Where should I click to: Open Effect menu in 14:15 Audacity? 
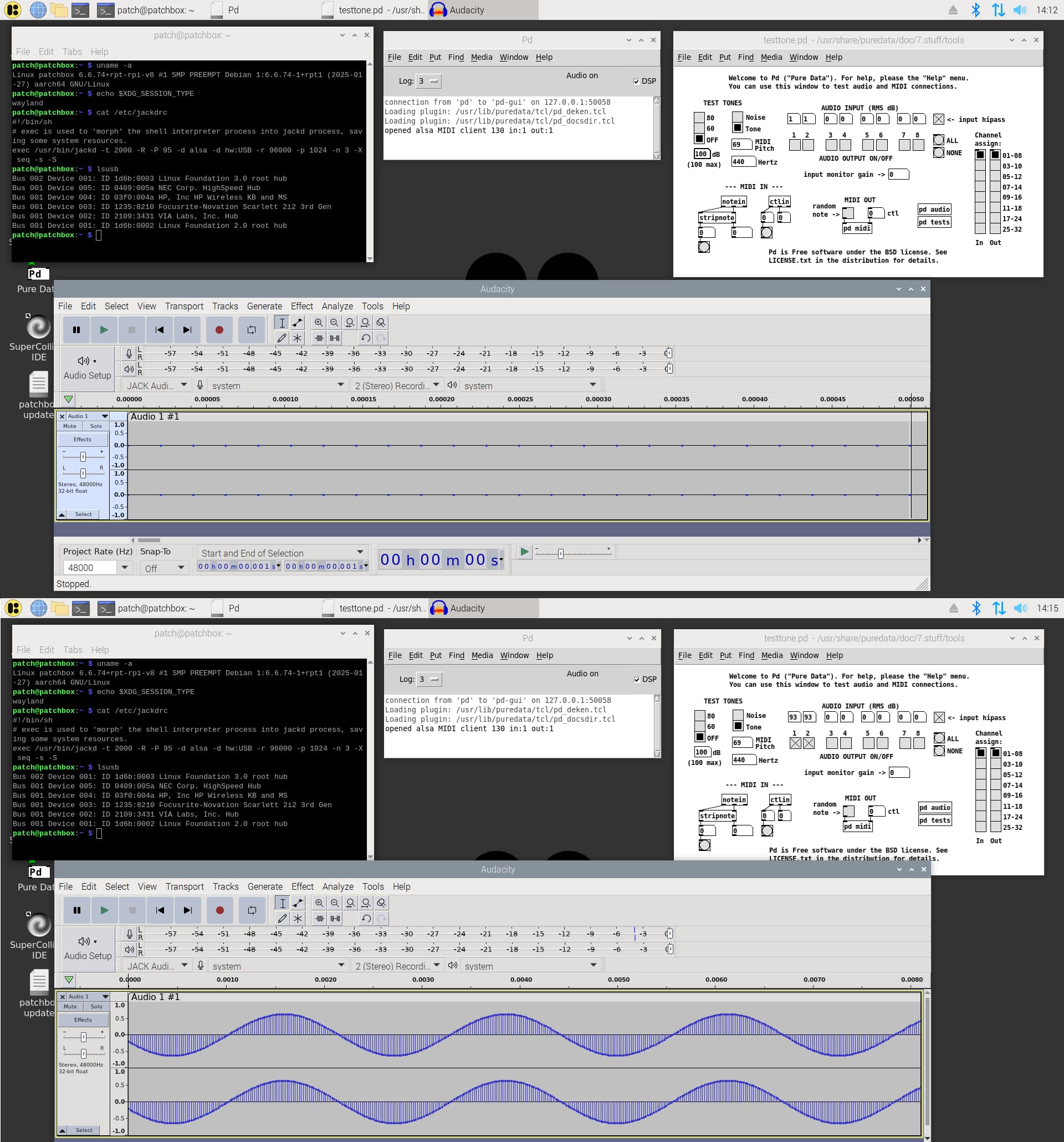point(303,886)
